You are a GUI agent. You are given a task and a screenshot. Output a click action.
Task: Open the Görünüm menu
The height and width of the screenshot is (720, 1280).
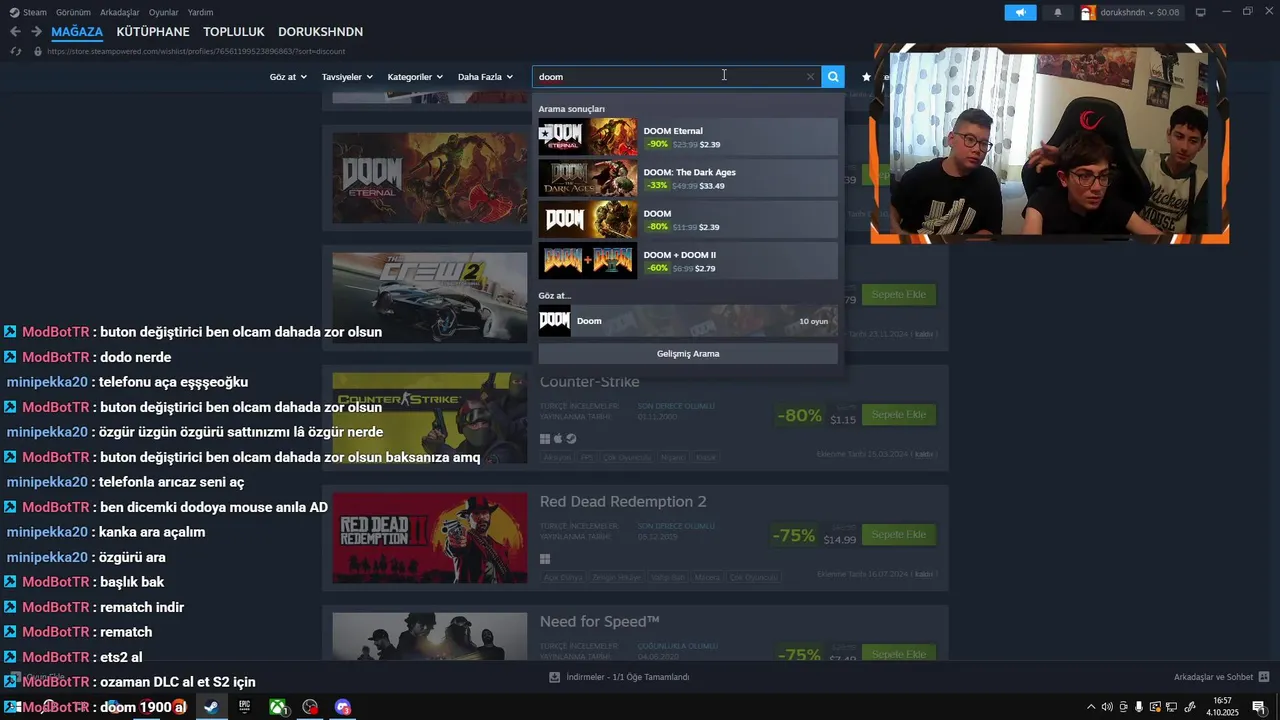pos(73,12)
